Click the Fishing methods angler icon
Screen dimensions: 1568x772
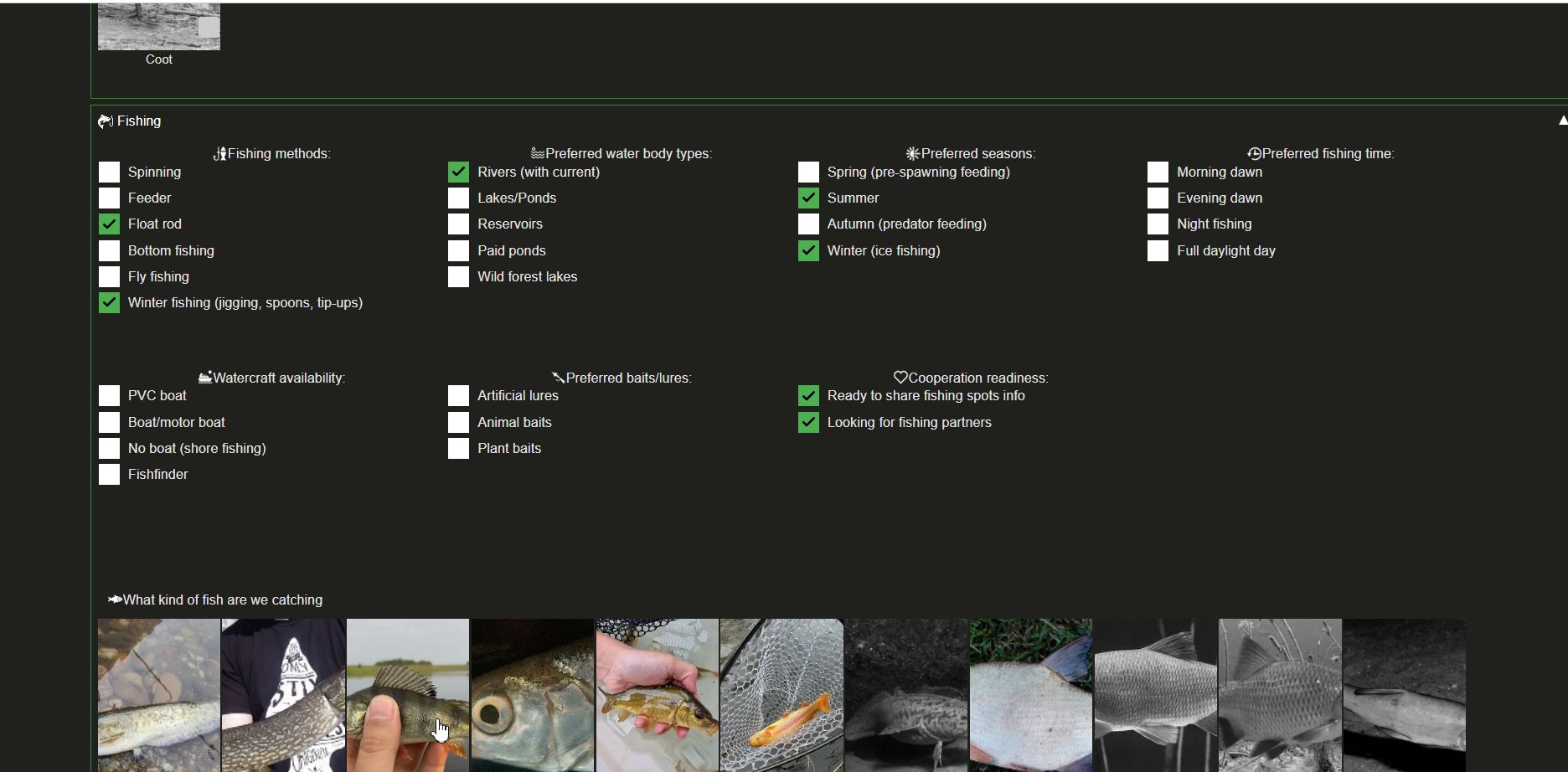coord(220,154)
